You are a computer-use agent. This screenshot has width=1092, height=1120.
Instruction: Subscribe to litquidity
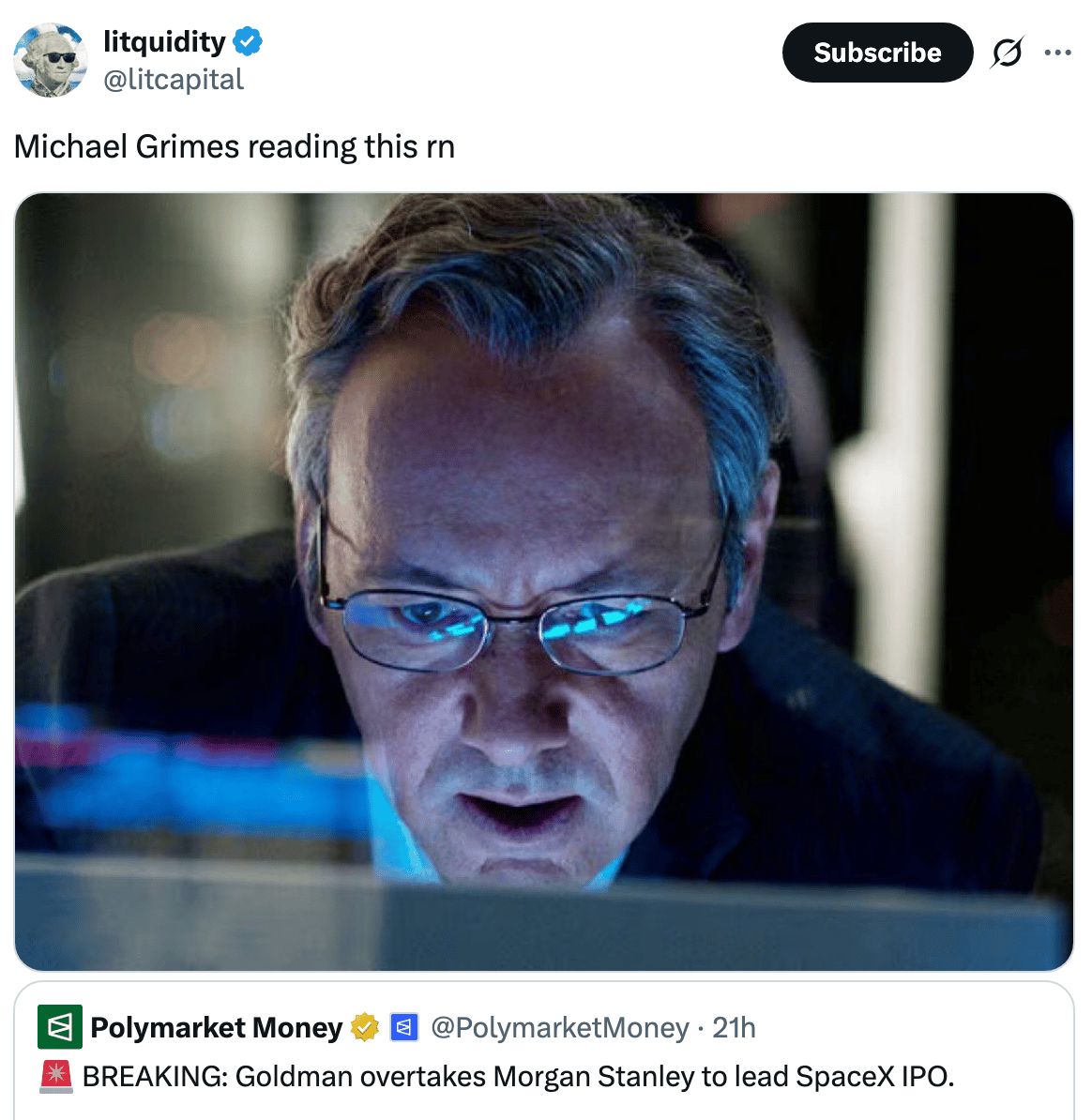click(x=877, y=53)
